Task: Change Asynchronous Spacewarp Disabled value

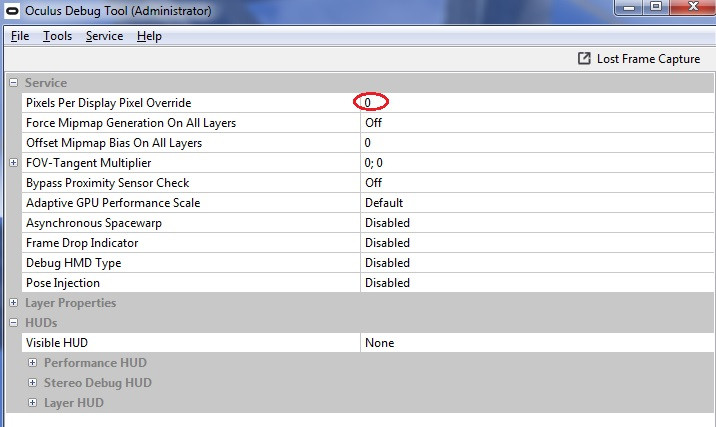Action: click(x=537, y=223)
